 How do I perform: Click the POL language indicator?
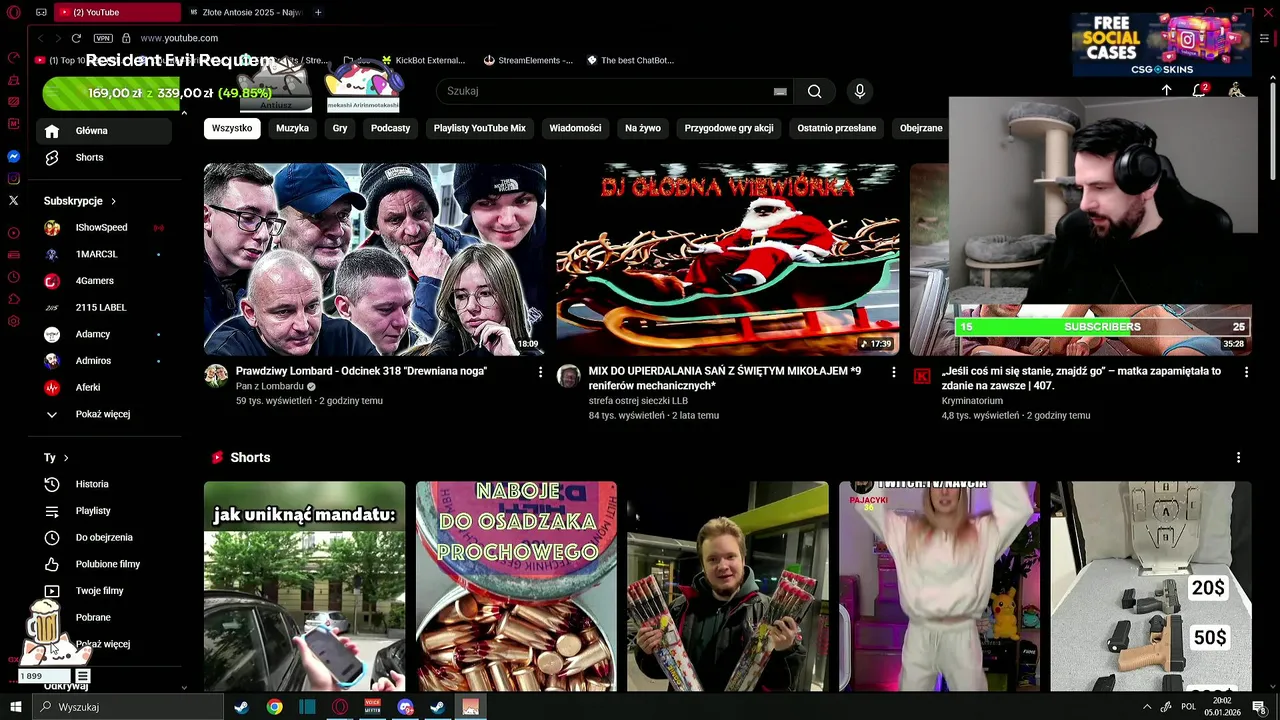[x=1189, y=707]
